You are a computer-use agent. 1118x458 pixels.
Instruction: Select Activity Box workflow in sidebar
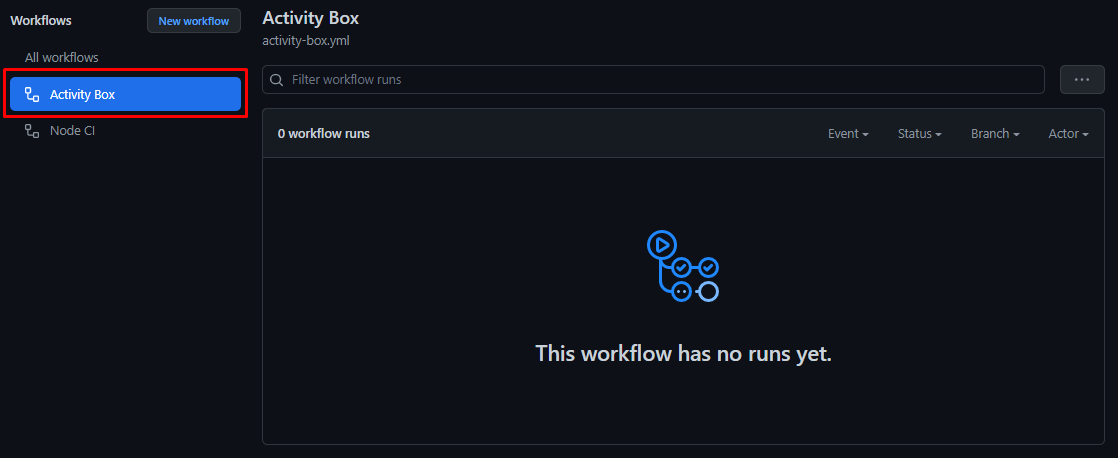[125, 94]
